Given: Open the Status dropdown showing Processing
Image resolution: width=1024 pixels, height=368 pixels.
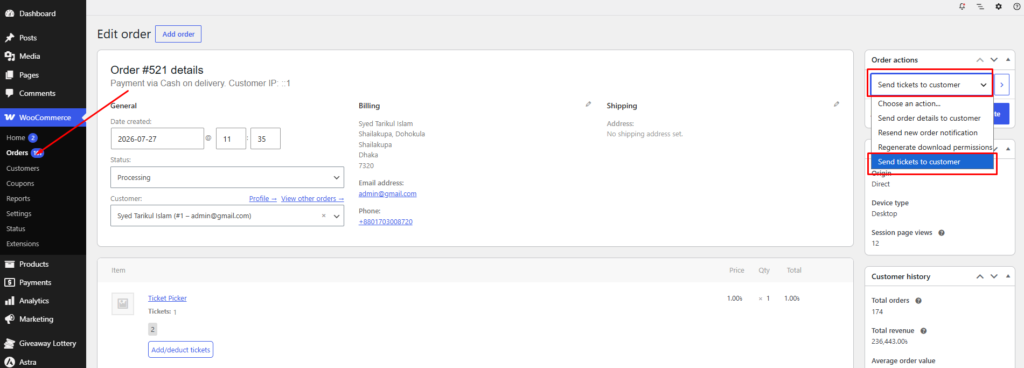Looking at the screenshot, I should point(227,177).
